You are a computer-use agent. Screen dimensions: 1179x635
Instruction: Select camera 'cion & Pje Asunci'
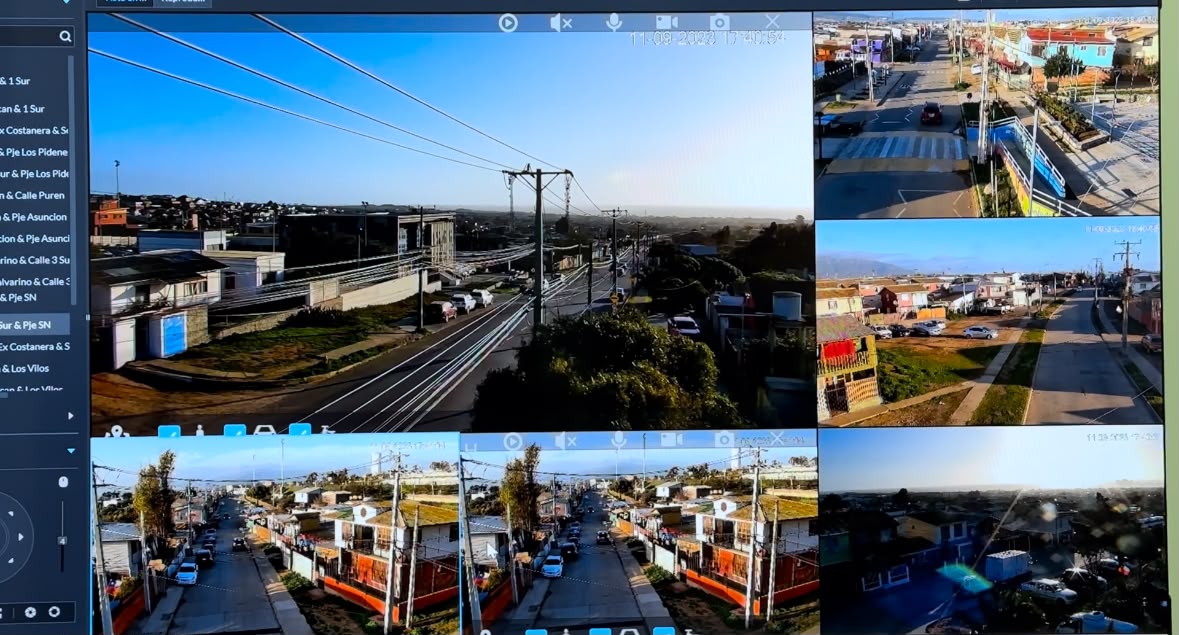click(x=35, y=238)
